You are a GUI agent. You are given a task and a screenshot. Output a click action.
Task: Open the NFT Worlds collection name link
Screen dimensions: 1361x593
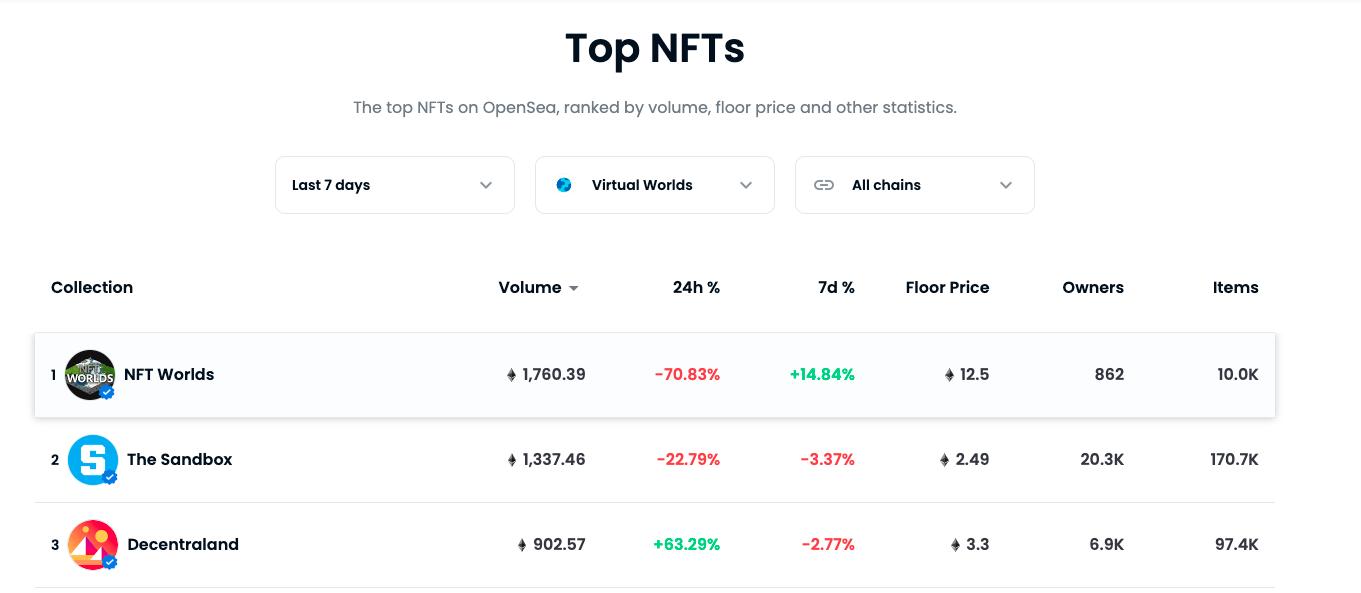coord(169,375)
